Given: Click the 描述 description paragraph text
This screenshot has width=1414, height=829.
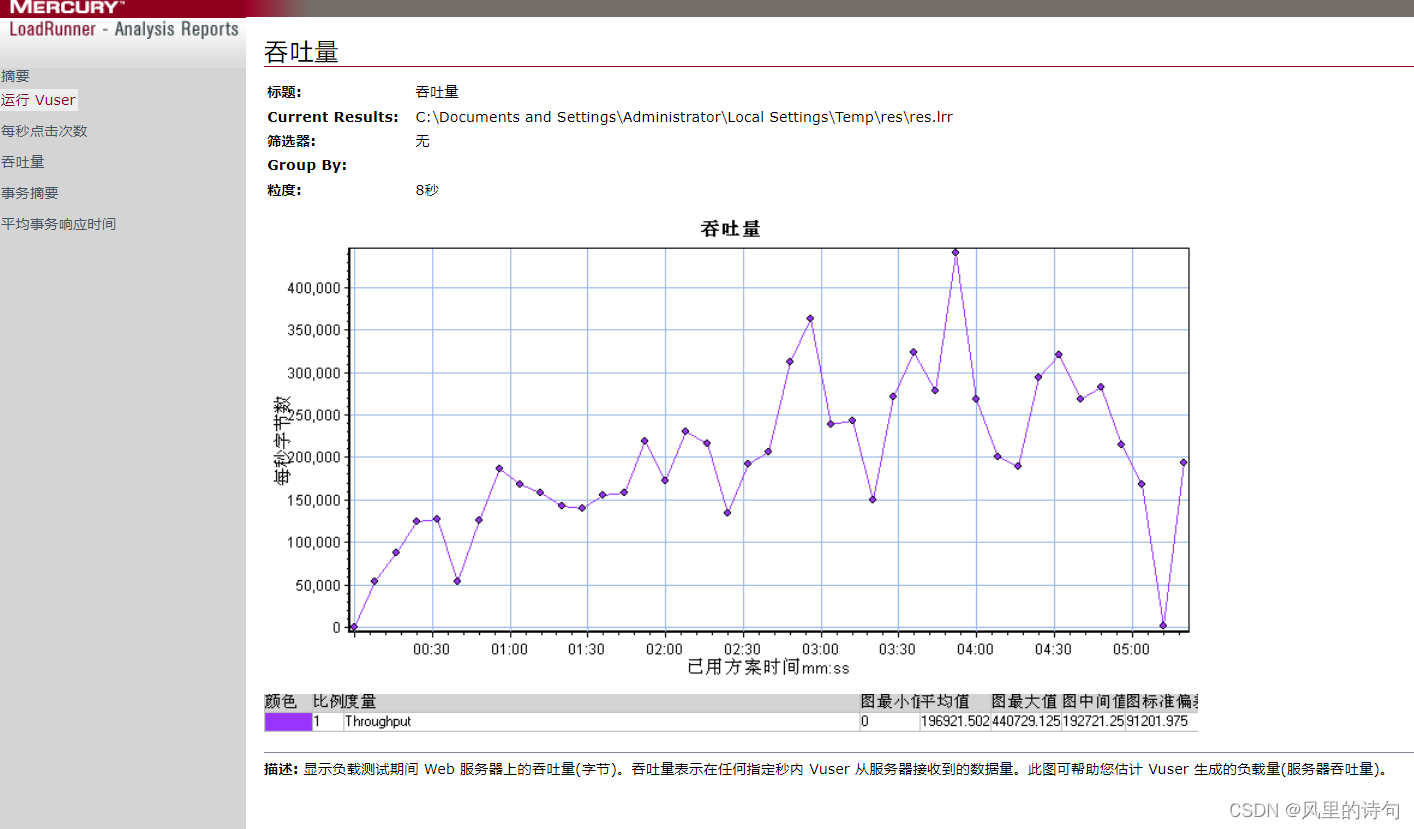Looking at the screenshot, I should click(827, 770).
